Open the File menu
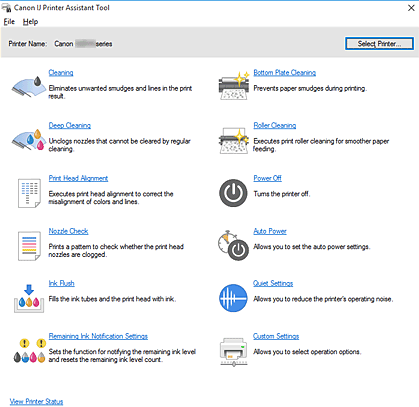 click(9, 22)
